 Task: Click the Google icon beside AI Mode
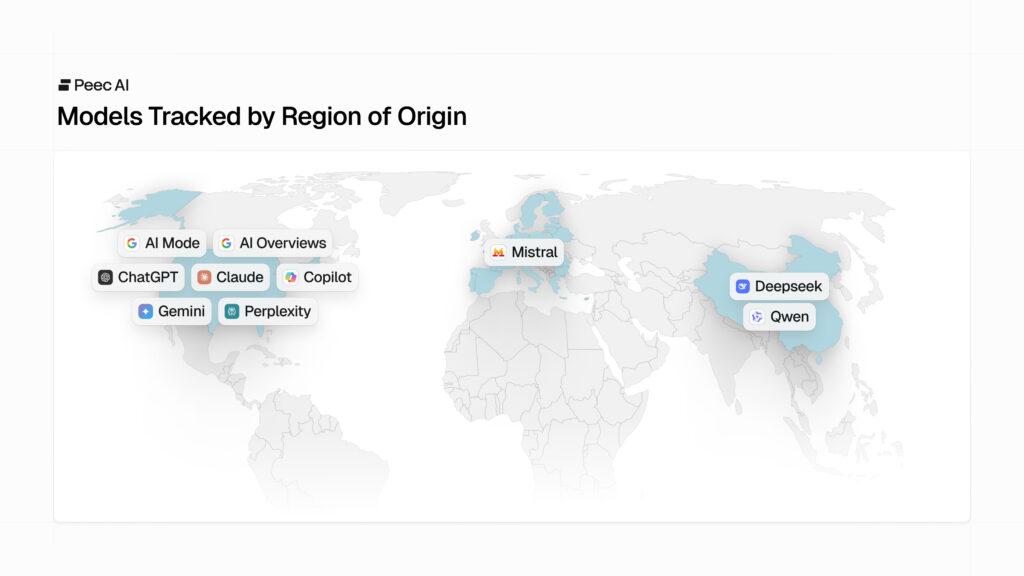pyautogui.click(x=132, y=243)
